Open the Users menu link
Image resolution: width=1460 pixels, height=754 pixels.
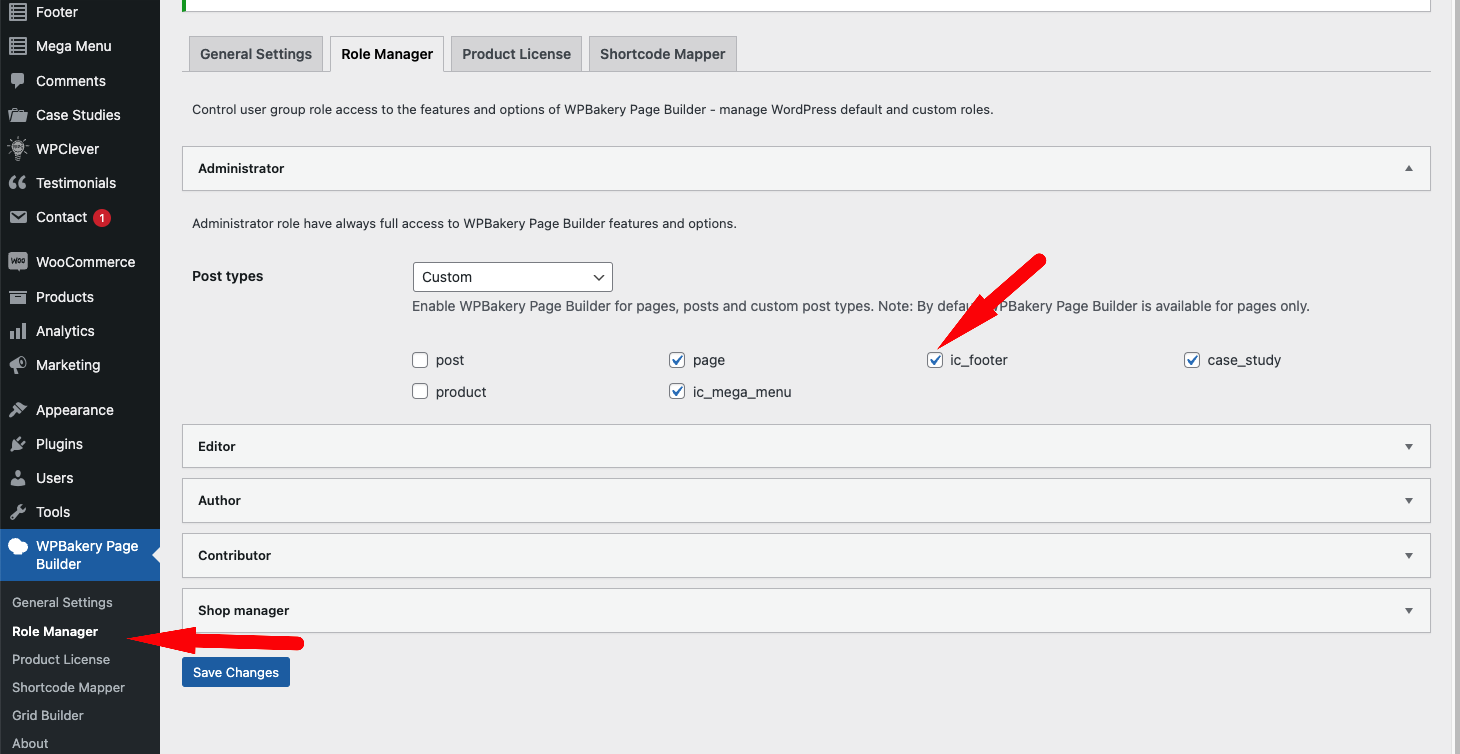(x=55, y=478)
